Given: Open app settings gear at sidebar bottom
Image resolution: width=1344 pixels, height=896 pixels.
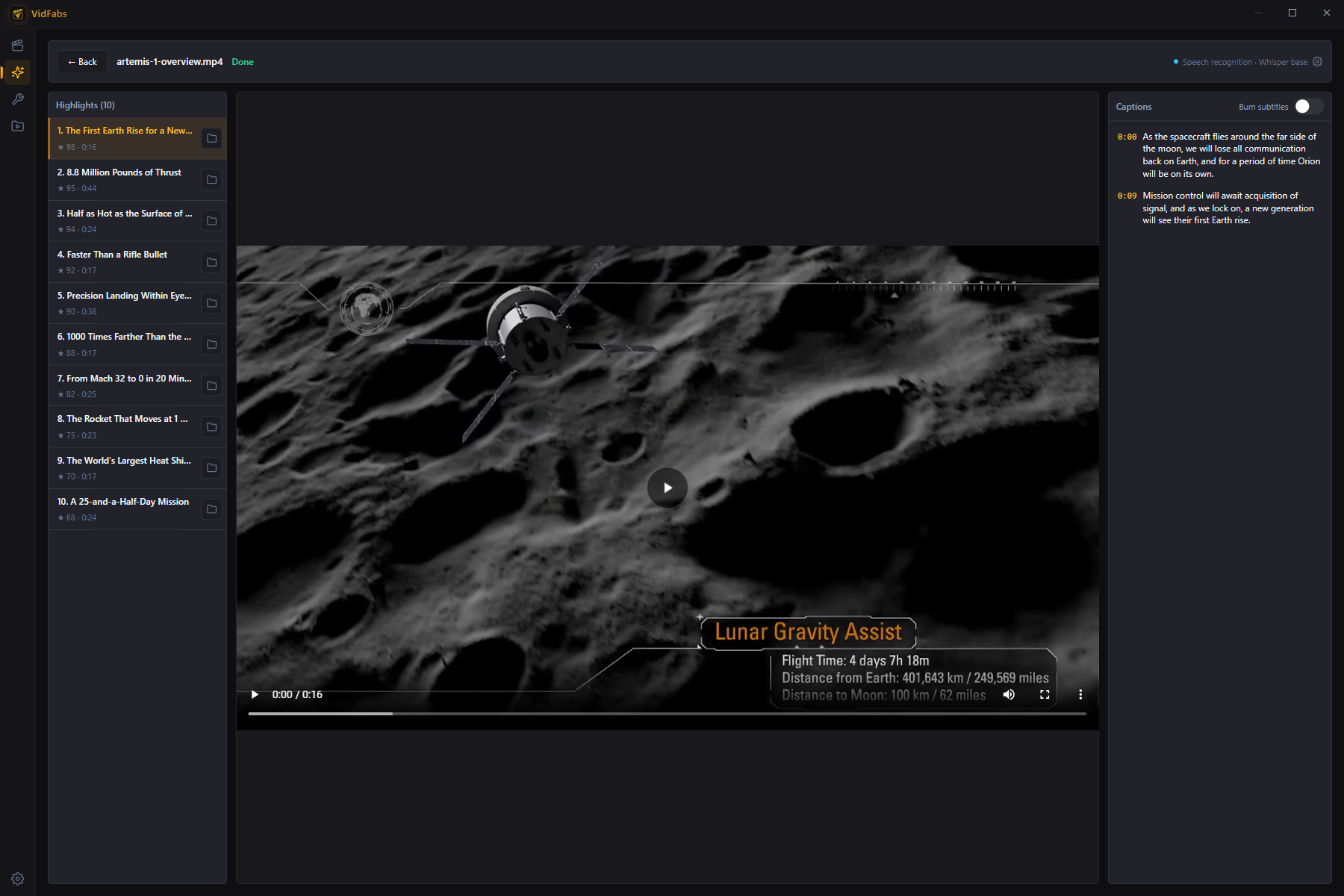Looking at the screenshot, I should coord(18,879).
